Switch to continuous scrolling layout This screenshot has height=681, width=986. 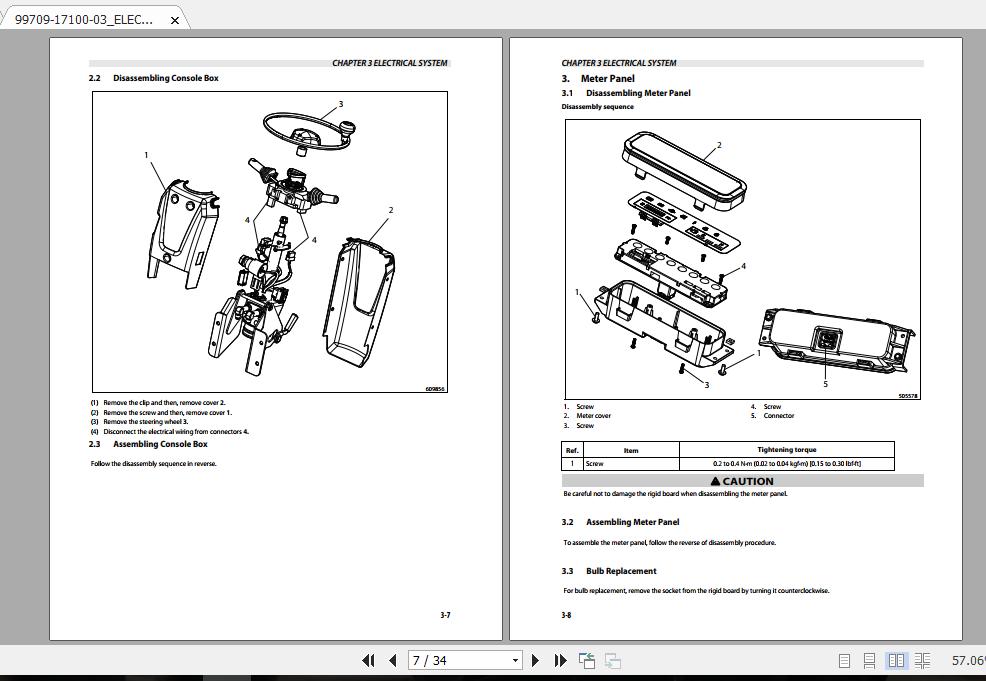point(870,660)
